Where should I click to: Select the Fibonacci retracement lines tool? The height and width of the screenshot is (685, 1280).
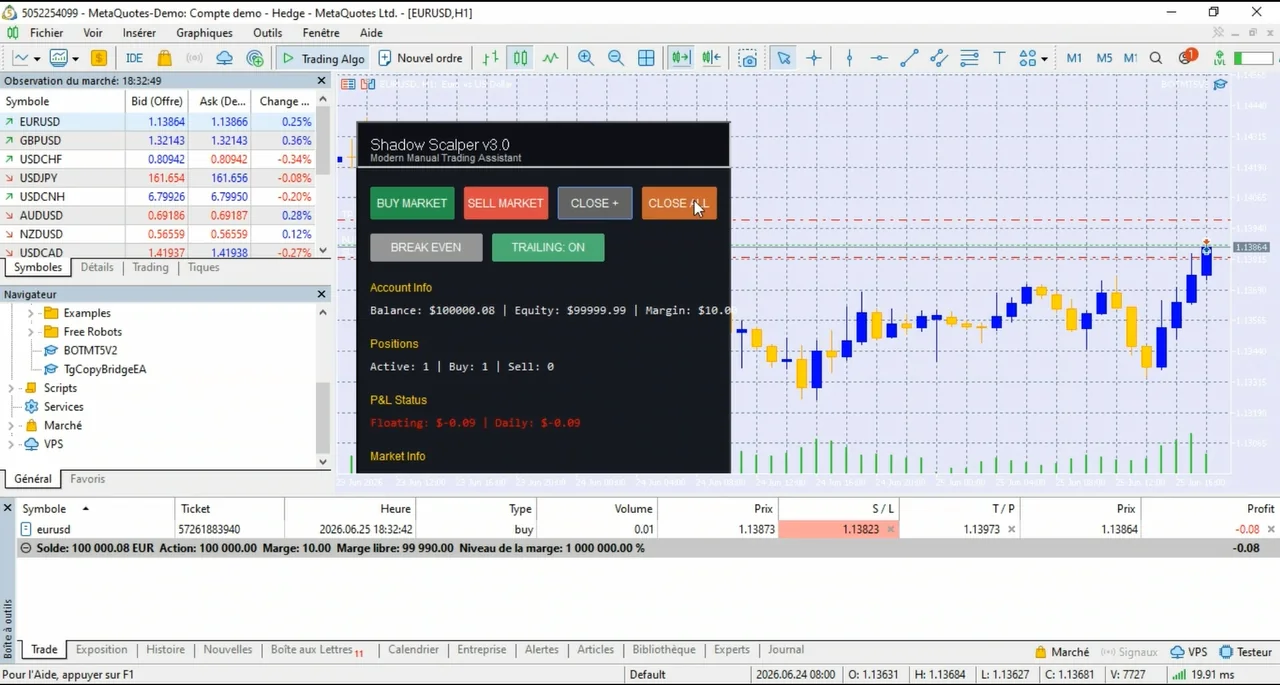[x=968, y=58]
